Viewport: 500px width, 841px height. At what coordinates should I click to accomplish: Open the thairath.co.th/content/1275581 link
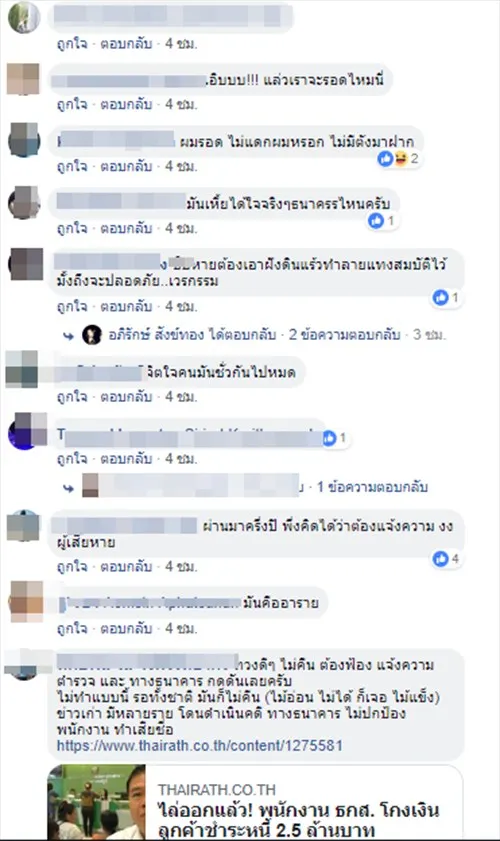click(200, 746)
